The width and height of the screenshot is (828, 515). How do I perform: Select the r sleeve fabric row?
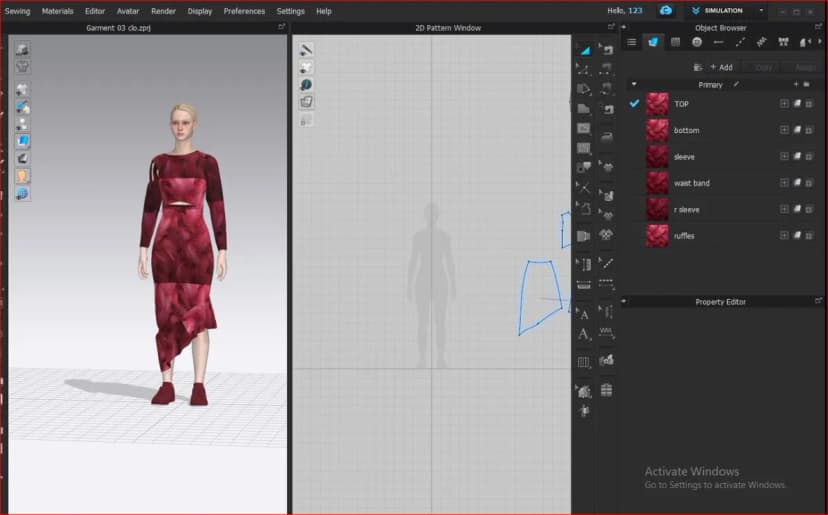pos(723,210)
